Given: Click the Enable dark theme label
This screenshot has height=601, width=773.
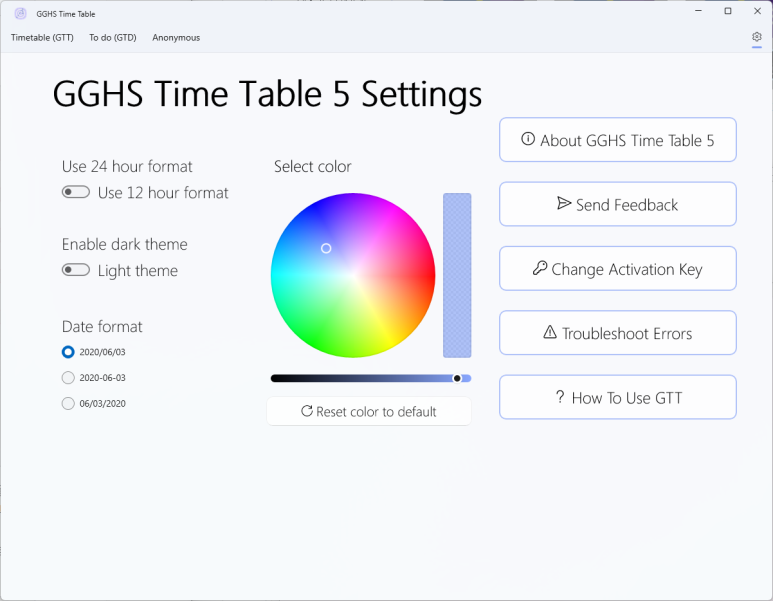Looking at the screenshot, I should click(x=125, y=245).
